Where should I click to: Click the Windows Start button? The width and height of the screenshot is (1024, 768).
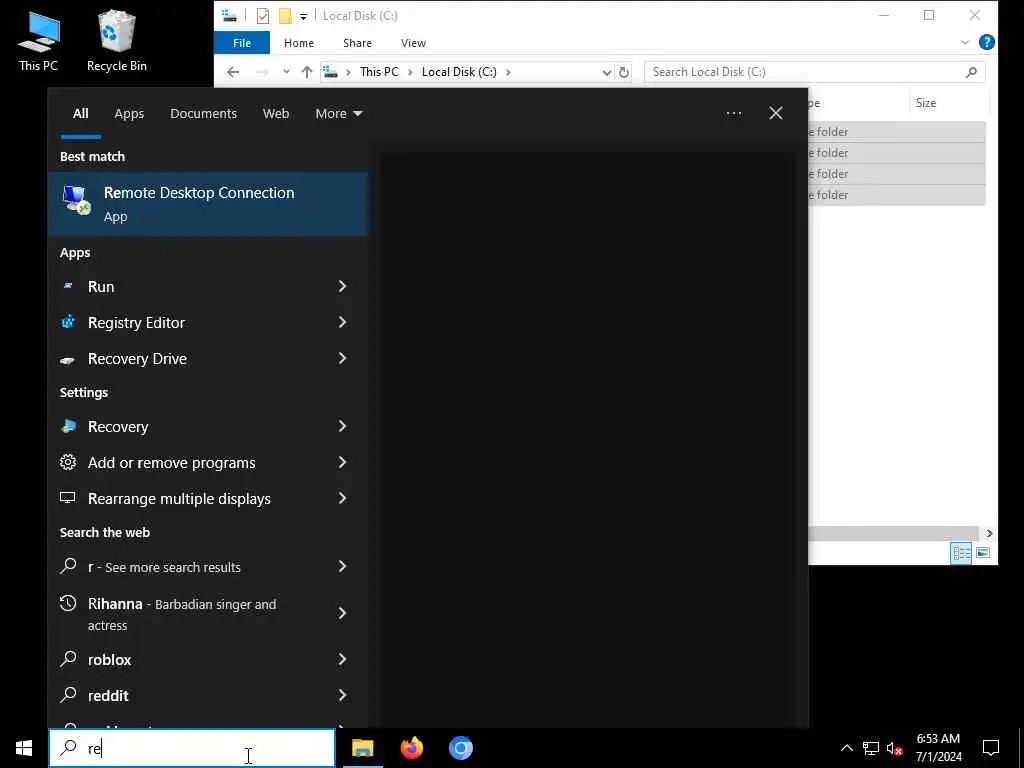pos(24,748)
